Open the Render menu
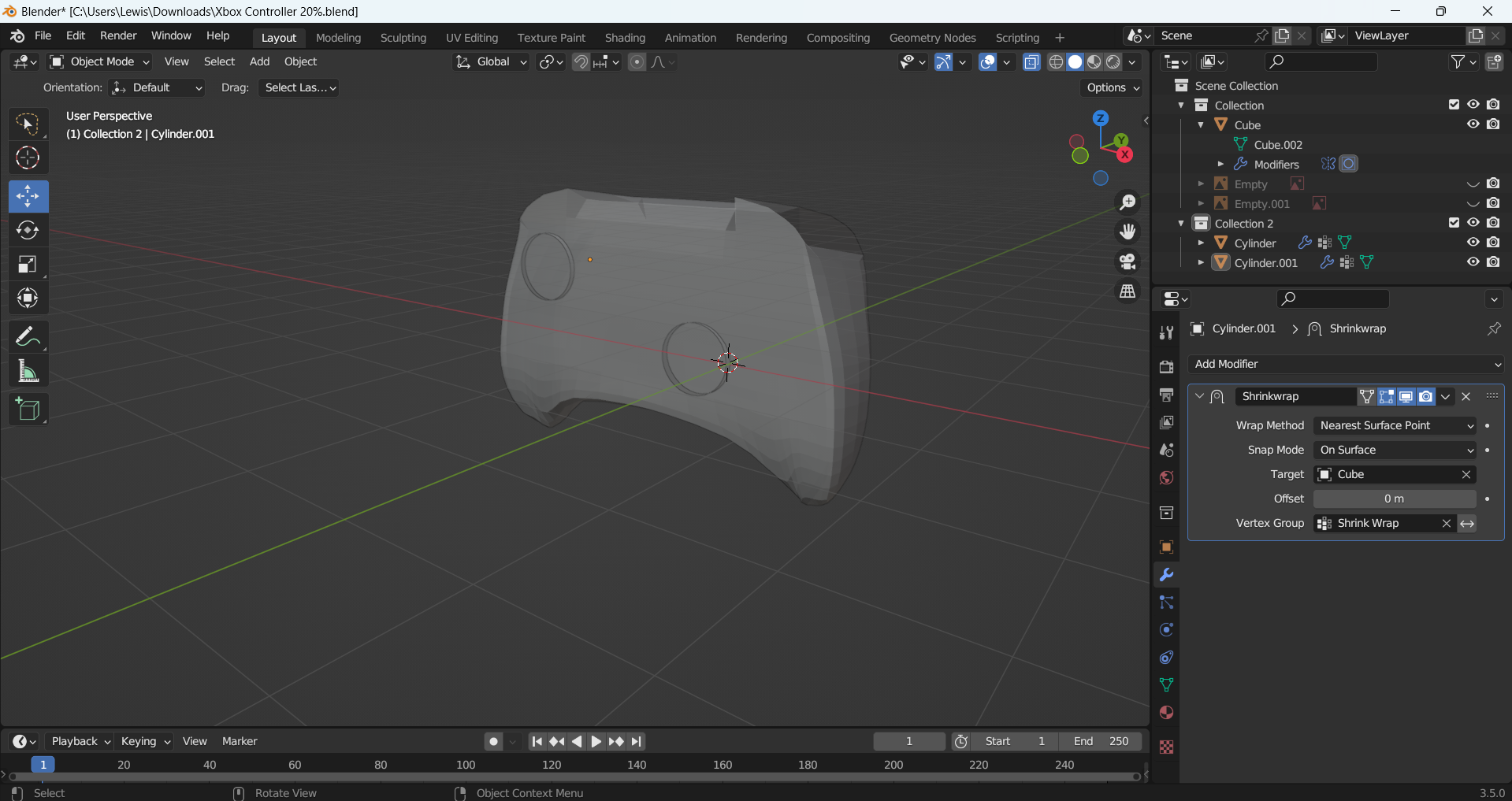The width and height of the screenshot is (1512, 801). [118, 36]
